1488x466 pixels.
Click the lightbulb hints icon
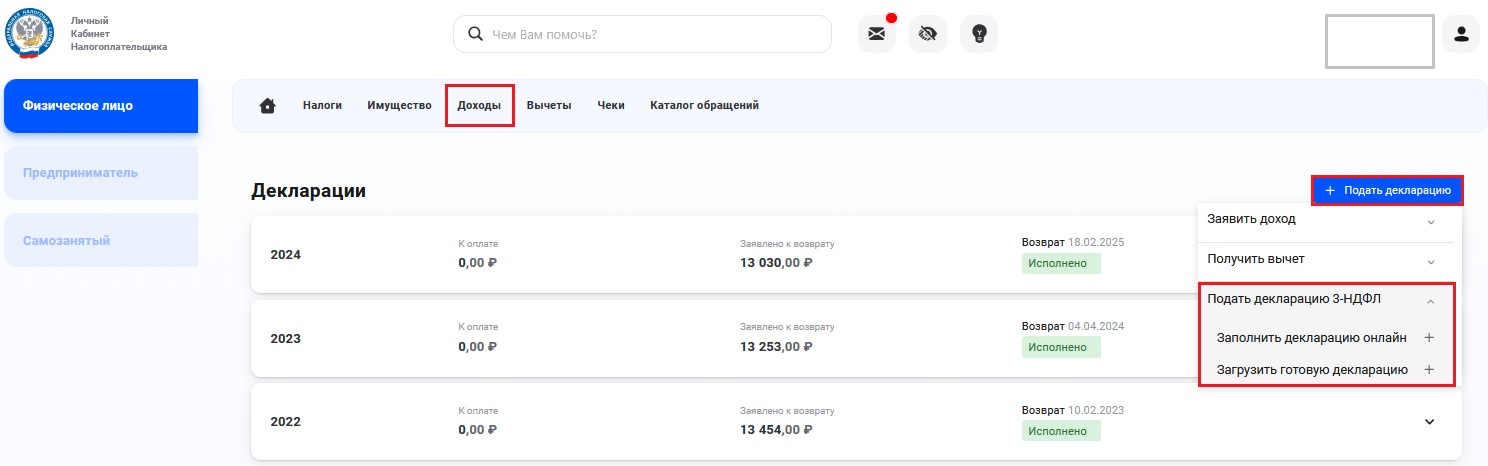tap(979, 34)
